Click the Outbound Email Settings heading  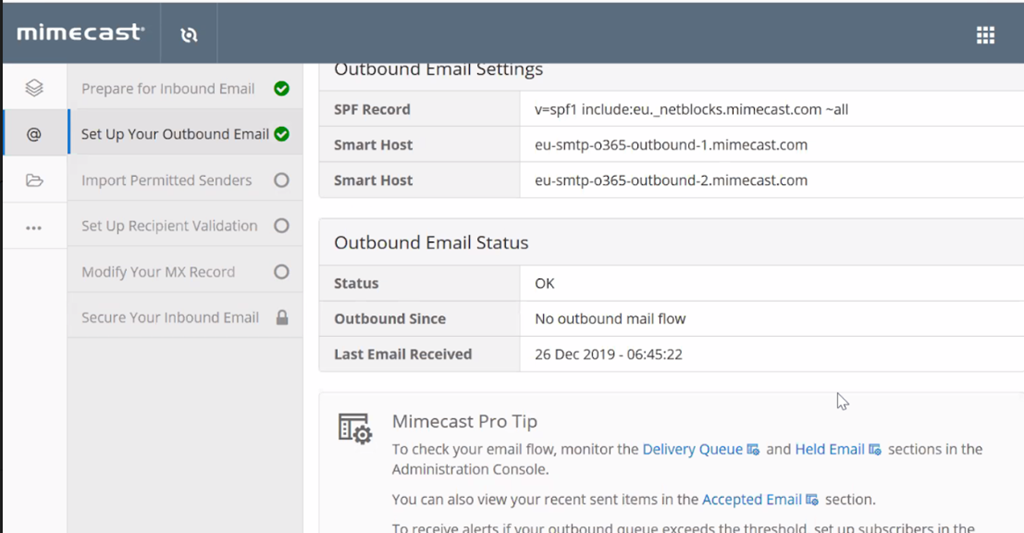(438, 70)
